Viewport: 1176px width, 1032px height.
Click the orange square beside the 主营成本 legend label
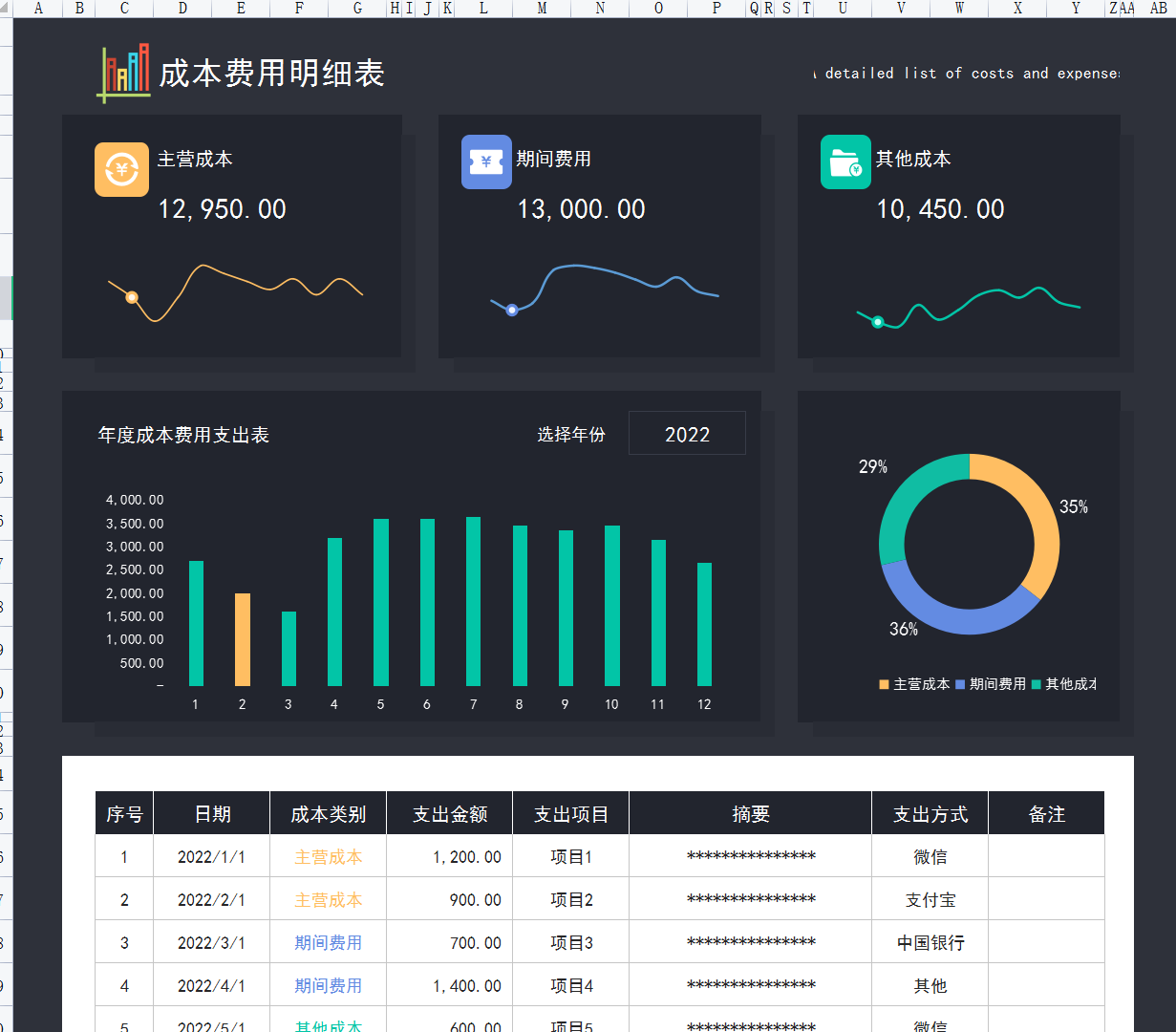click(883, 683)
